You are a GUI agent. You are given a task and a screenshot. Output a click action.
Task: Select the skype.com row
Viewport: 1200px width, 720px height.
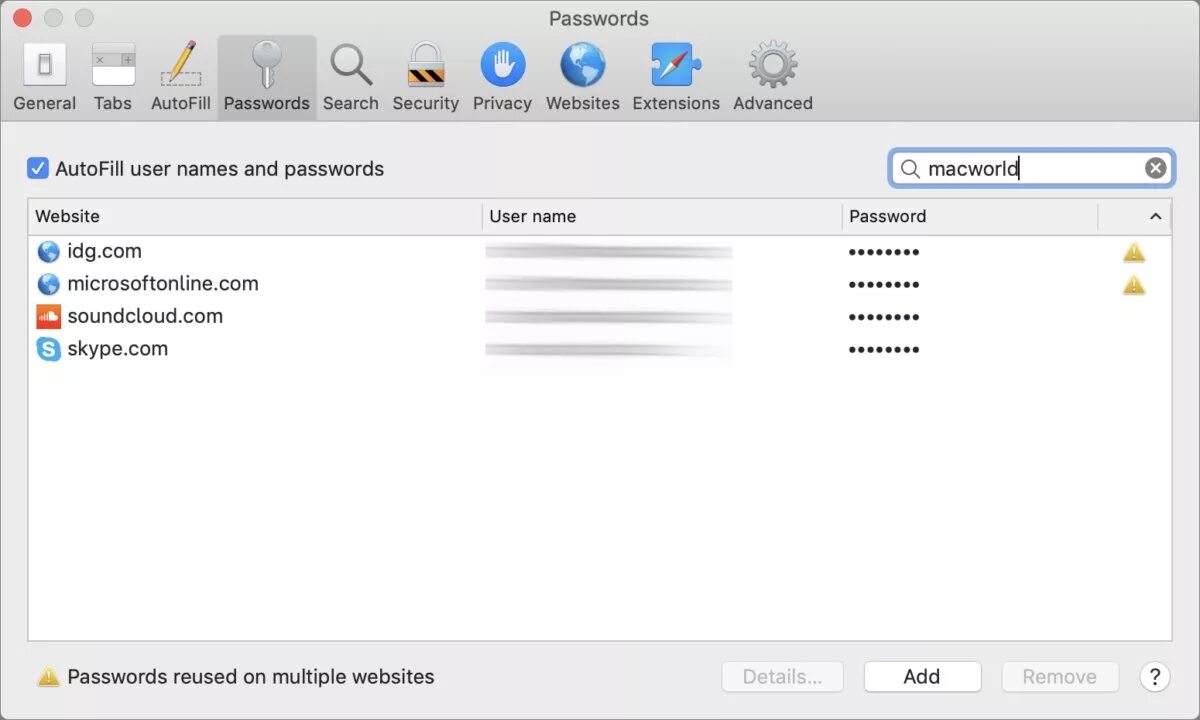pyautogui.click(x=600, y=349)
